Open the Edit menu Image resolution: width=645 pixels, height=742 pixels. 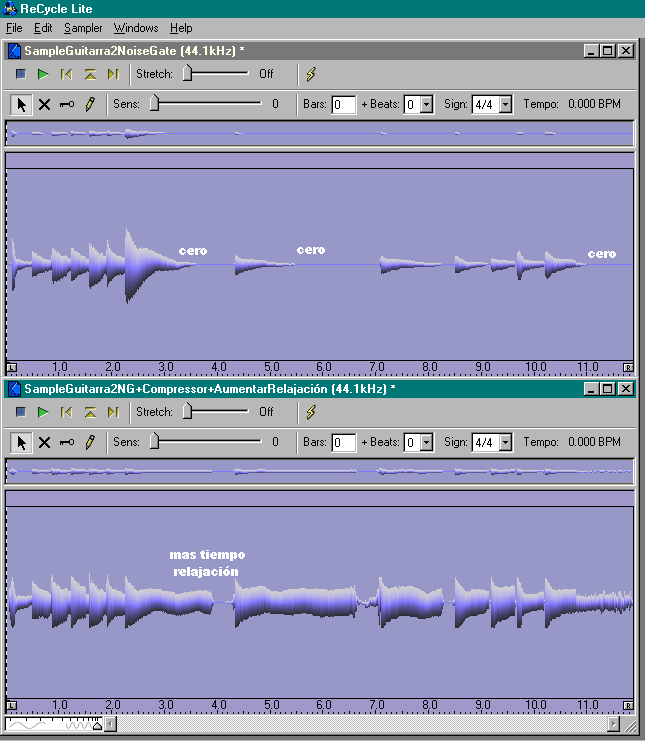(43, 28)
